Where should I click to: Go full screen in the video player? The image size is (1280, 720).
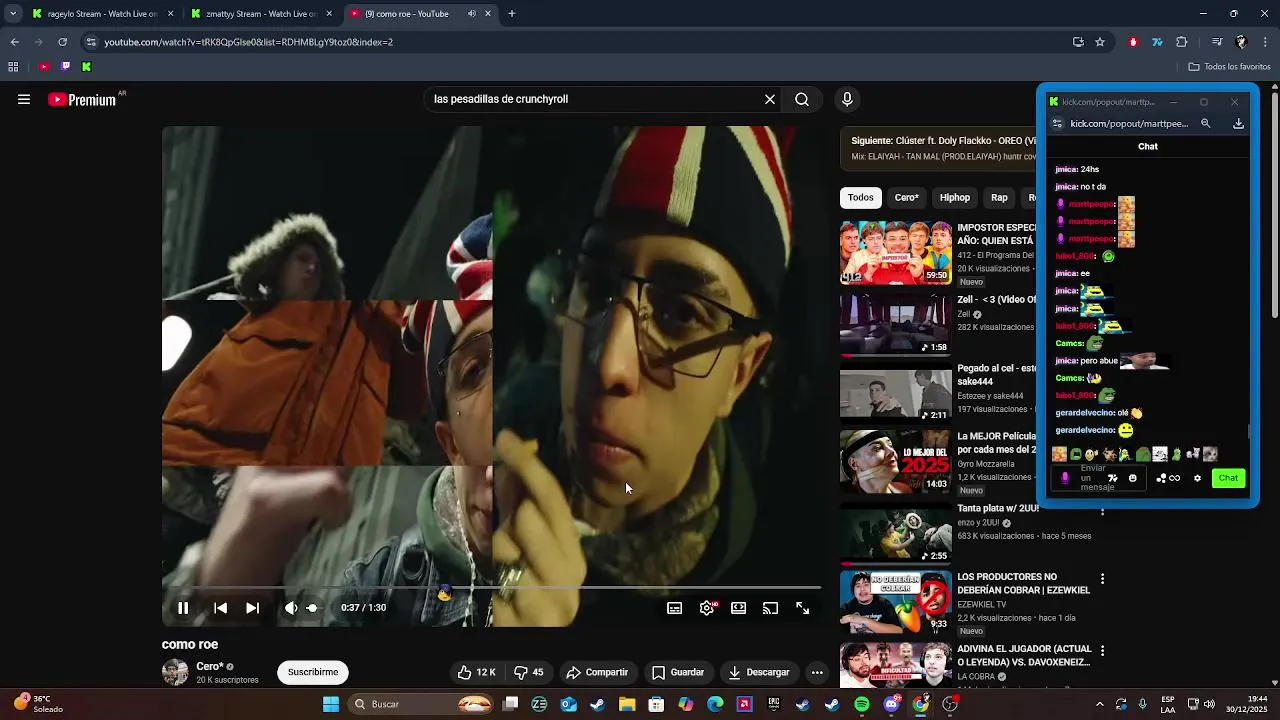click(x=802, y=608)
